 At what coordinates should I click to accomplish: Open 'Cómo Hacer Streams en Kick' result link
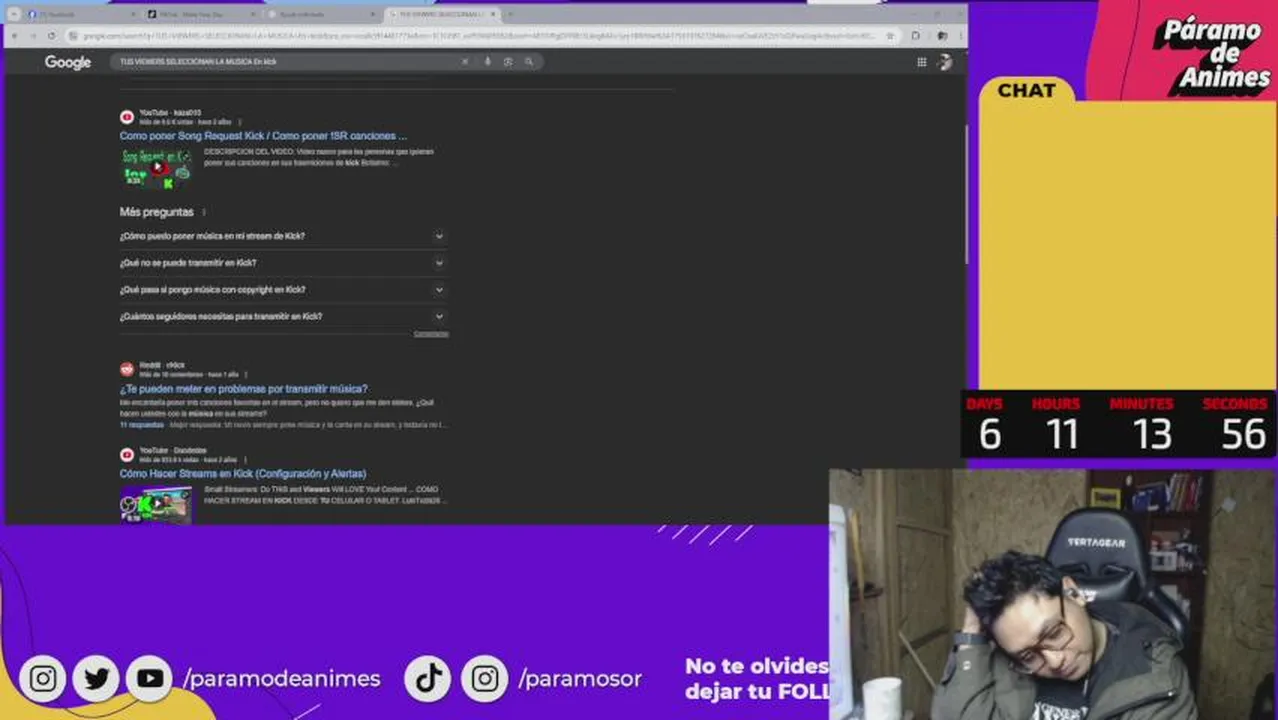tap(243, 474)
